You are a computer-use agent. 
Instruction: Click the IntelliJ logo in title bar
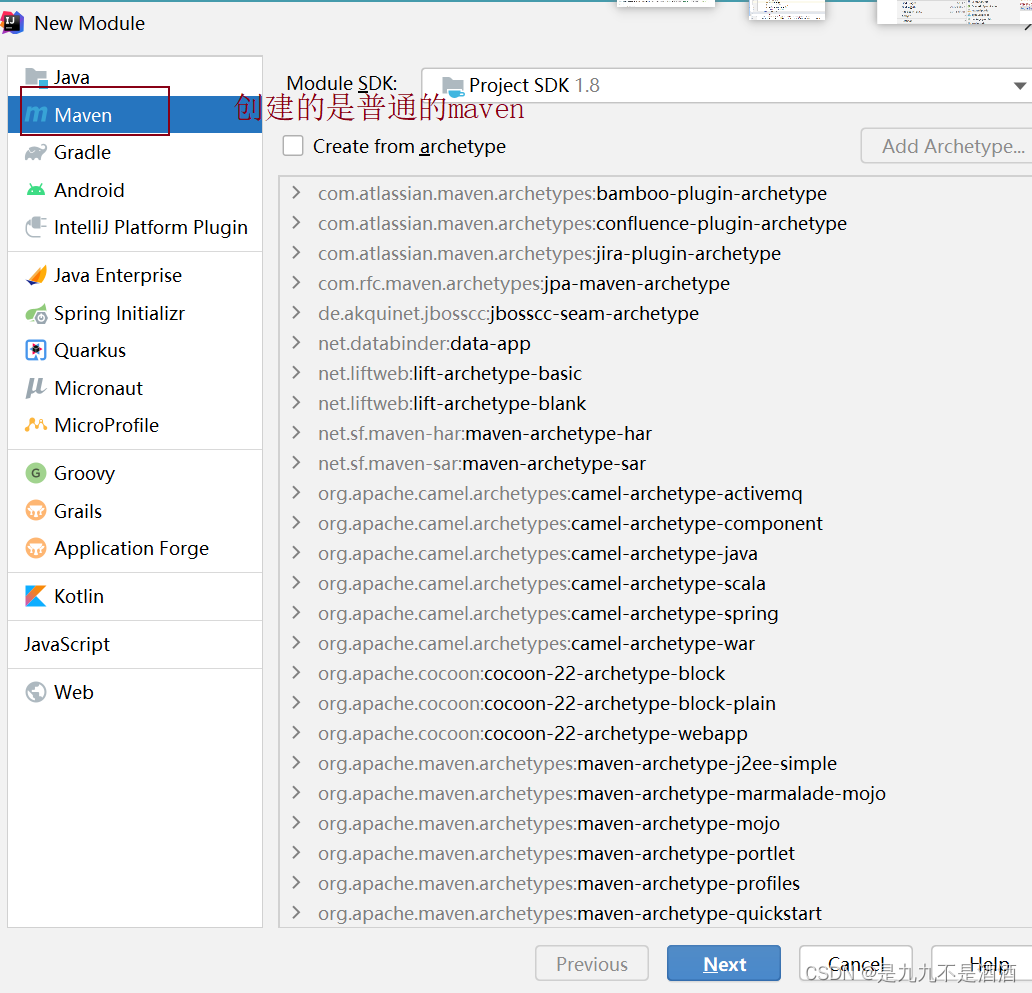pyautogui.click(x=12, y=22)
